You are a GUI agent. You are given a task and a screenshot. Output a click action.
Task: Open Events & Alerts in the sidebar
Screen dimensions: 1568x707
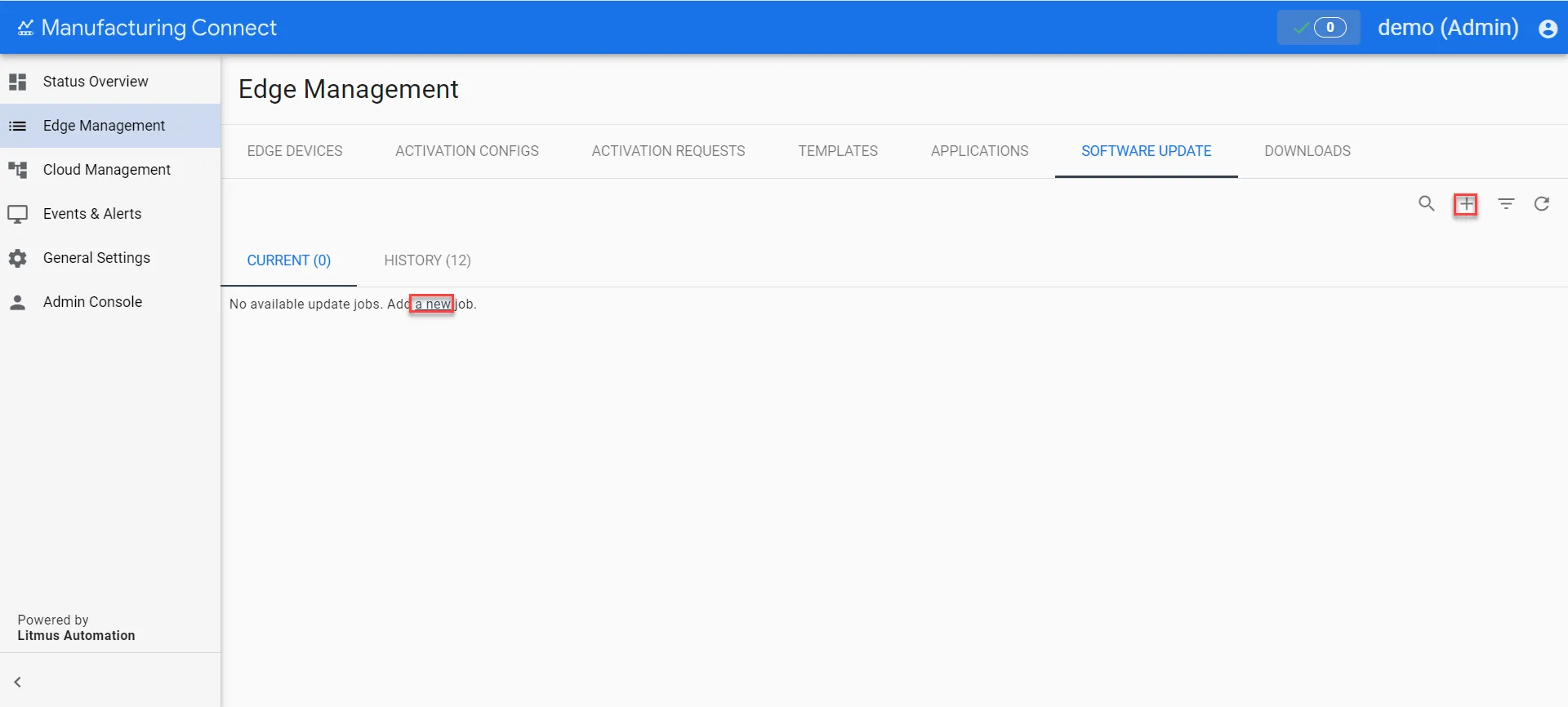click(110, 214)
